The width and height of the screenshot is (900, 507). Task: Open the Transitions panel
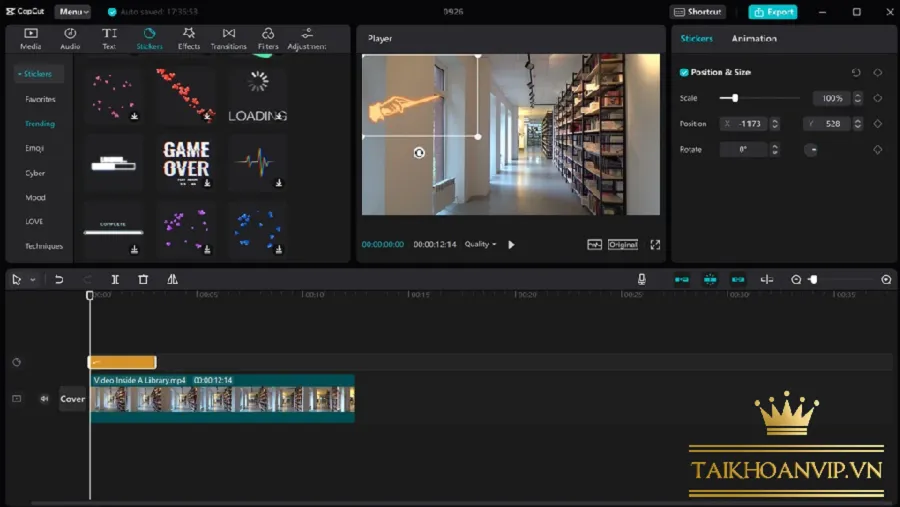[x=228, y=38]
